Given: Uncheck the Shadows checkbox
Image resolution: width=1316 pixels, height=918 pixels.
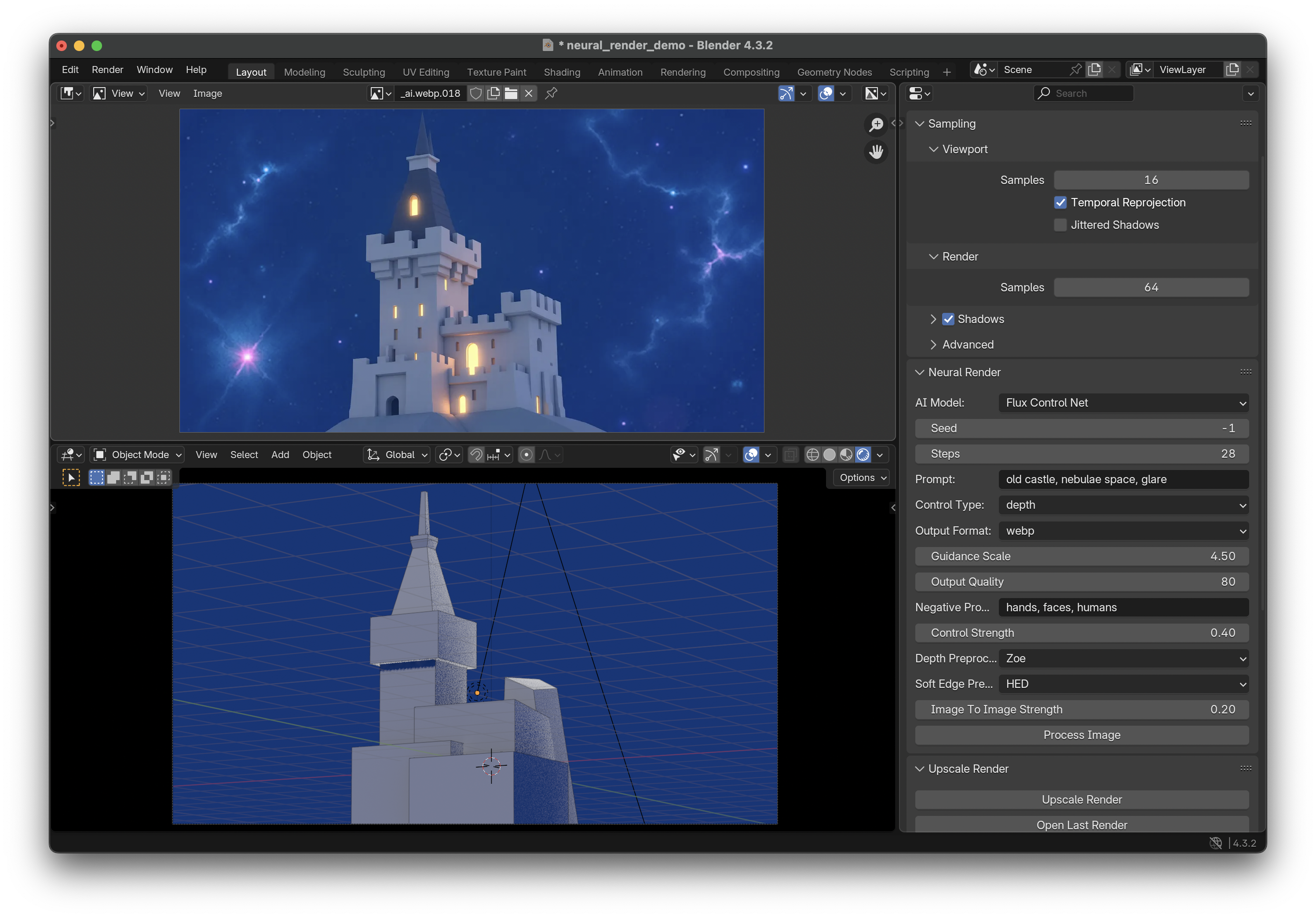Looking at the screenshot, I should coord(949,319).
